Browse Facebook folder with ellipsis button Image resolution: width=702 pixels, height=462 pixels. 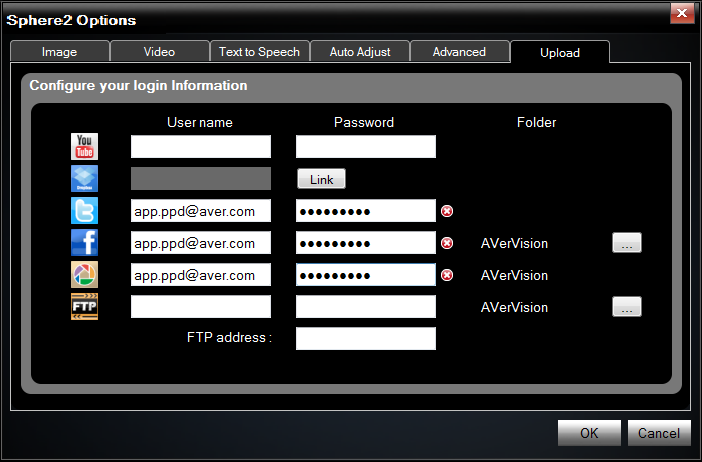click(x=627, y=243)
